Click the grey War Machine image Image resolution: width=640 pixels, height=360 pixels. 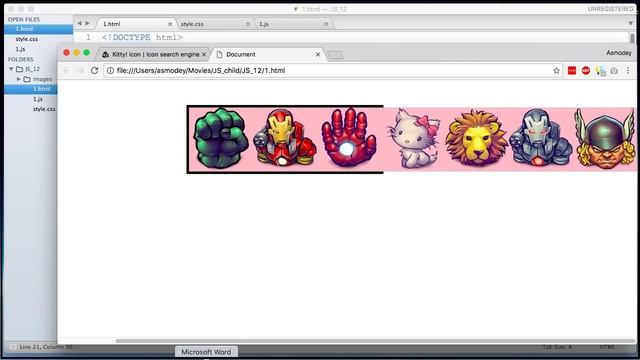tap(541, 138)
